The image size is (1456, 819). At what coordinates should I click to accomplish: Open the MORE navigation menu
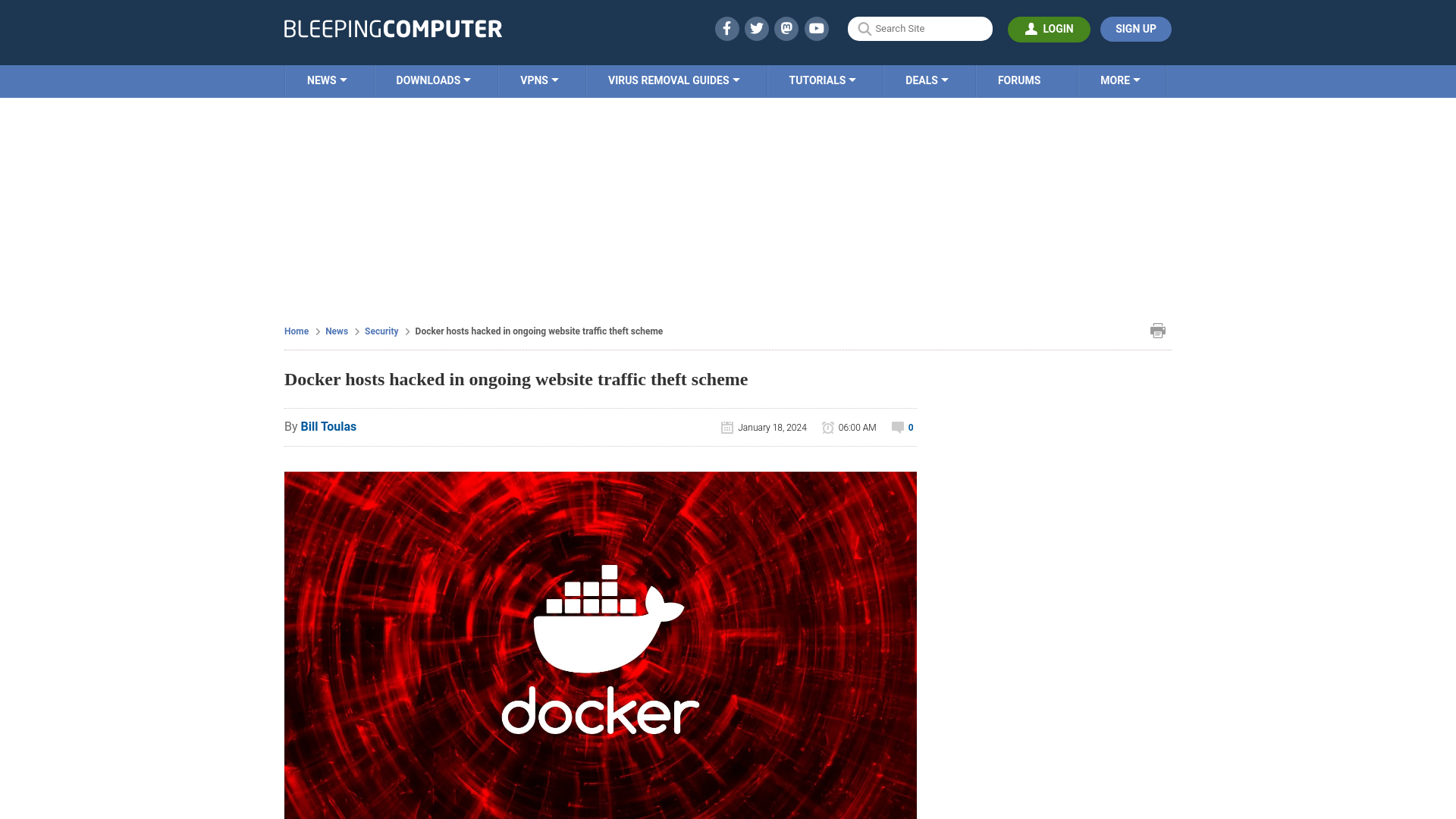pyautogui.click(x=1120, y=80)
